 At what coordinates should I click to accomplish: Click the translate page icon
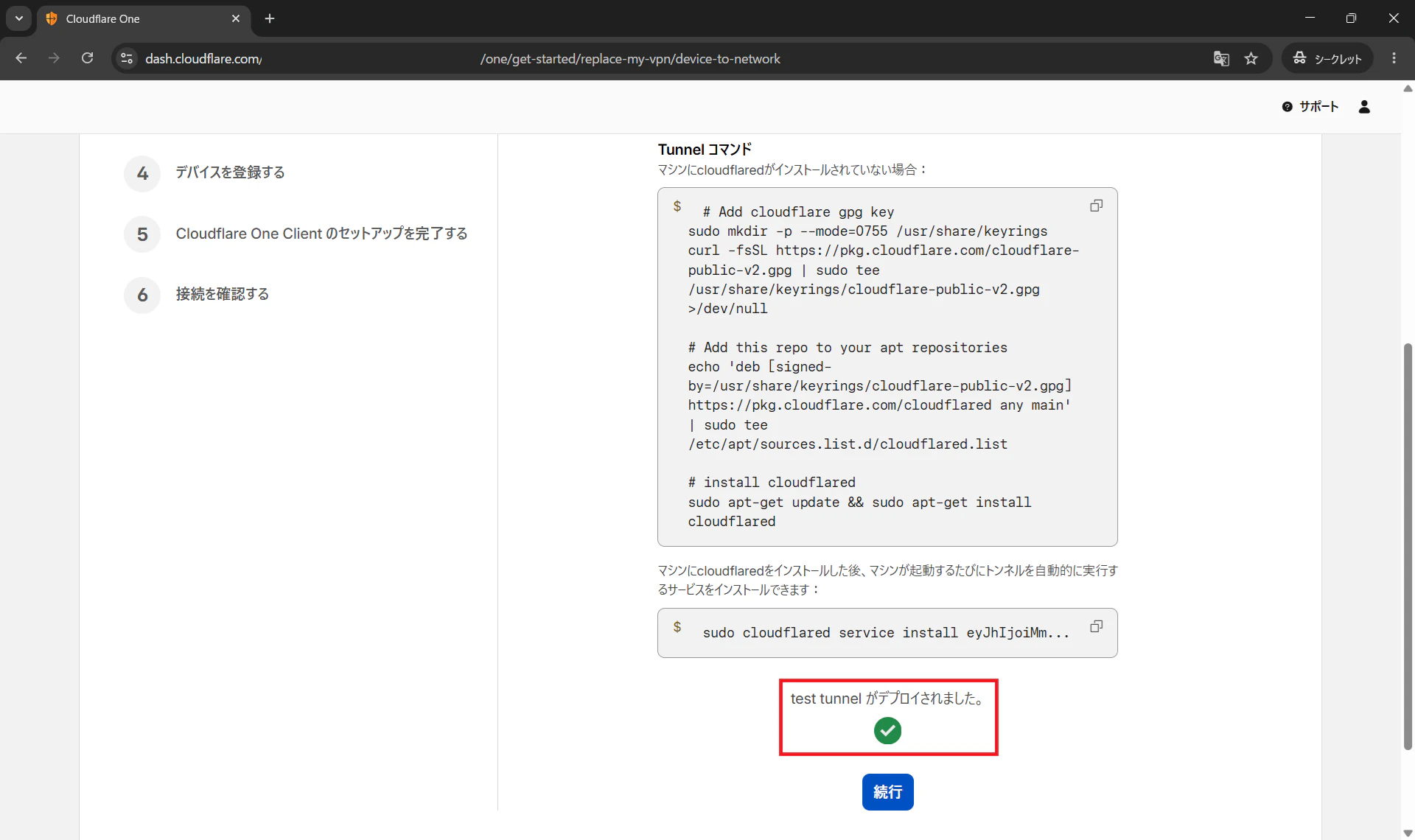pyautogui.click(x=1221, y=58)
